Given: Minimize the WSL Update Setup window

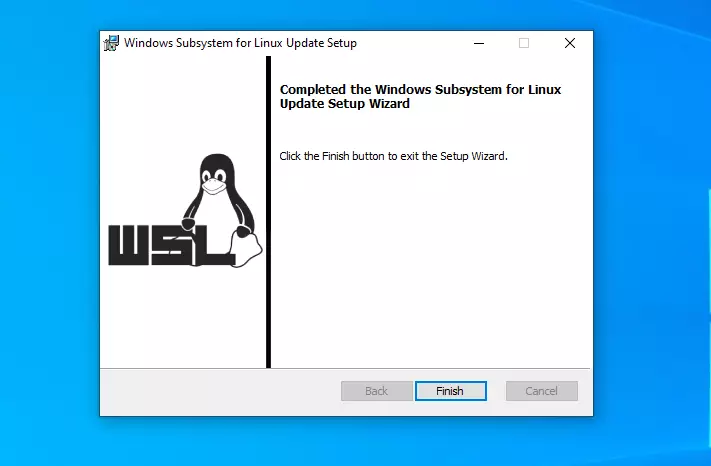Looking at the screenshot, I should (479, 43).
